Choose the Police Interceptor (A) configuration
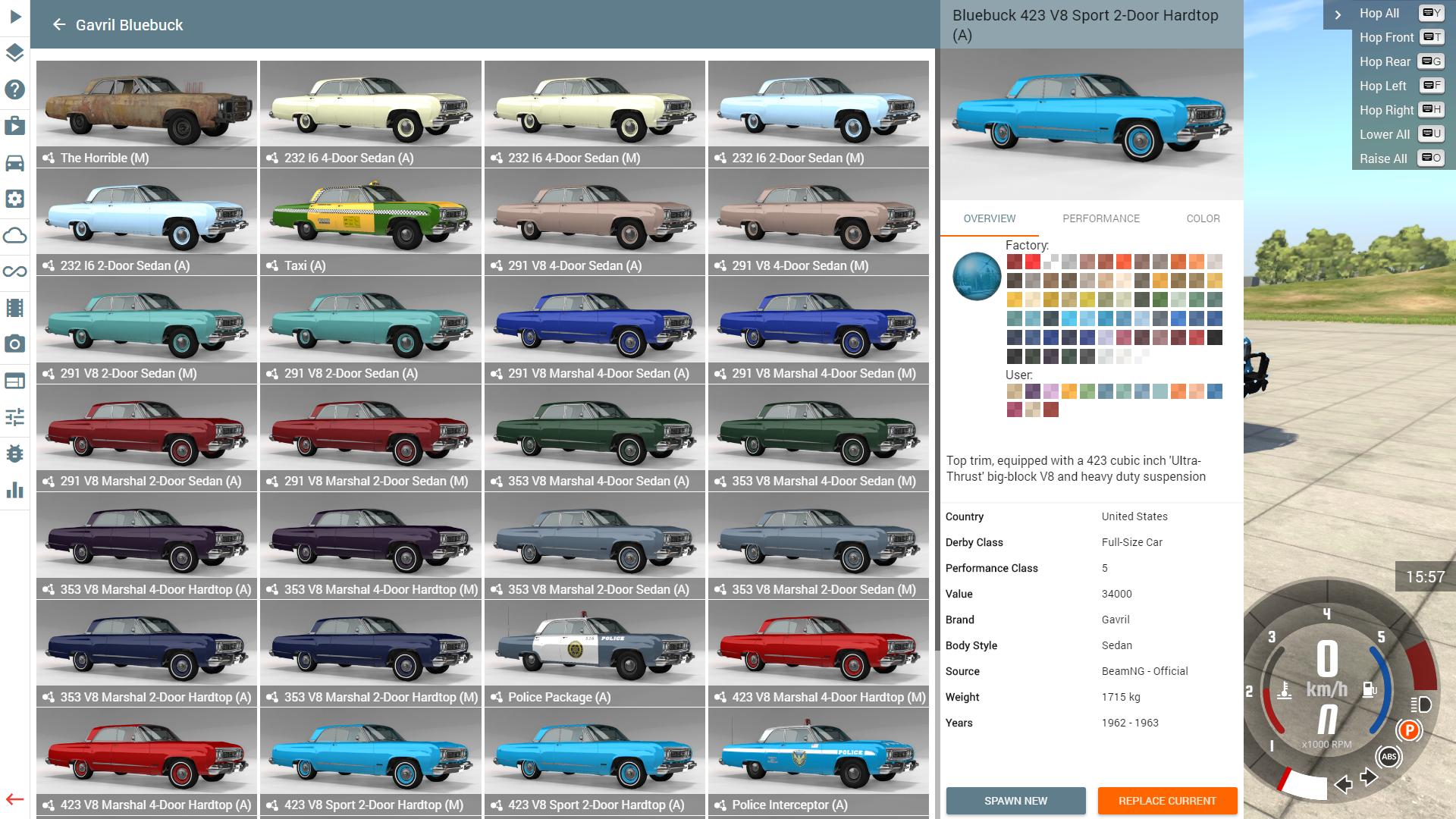Screen dimensions: 1456x819 (x=817, y=761)
